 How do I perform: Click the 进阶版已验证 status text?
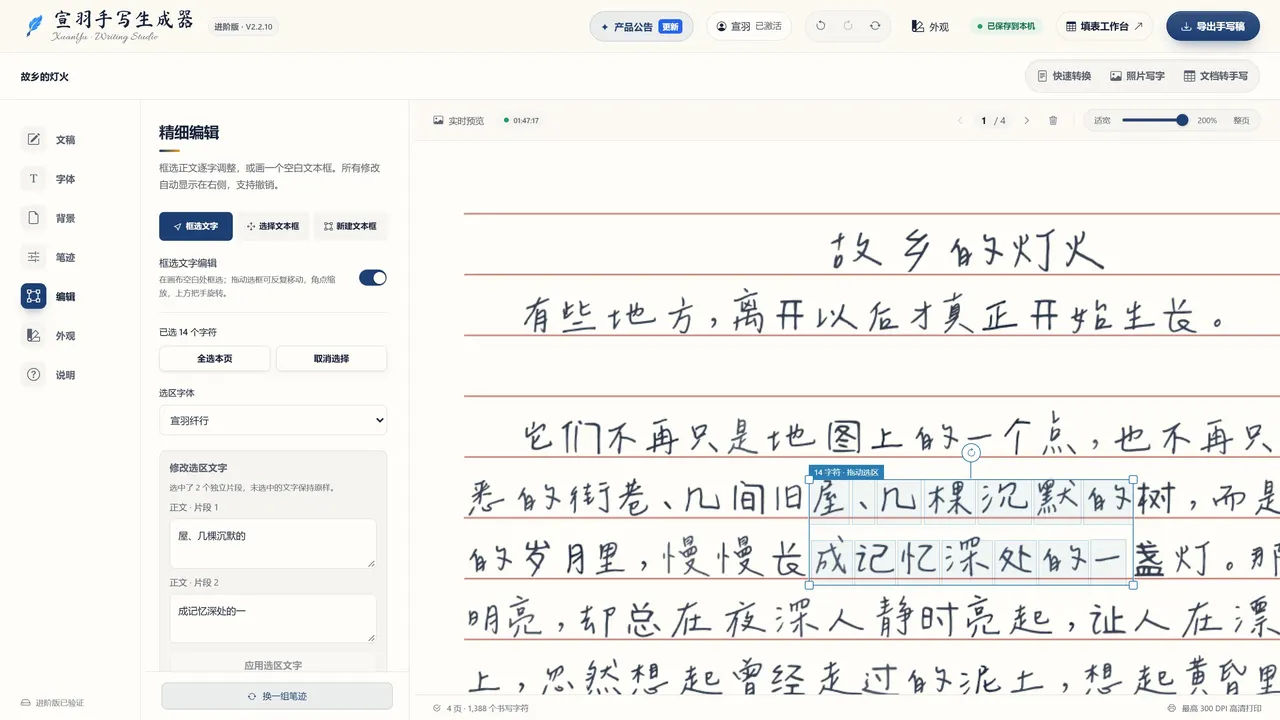coord(59,703)
